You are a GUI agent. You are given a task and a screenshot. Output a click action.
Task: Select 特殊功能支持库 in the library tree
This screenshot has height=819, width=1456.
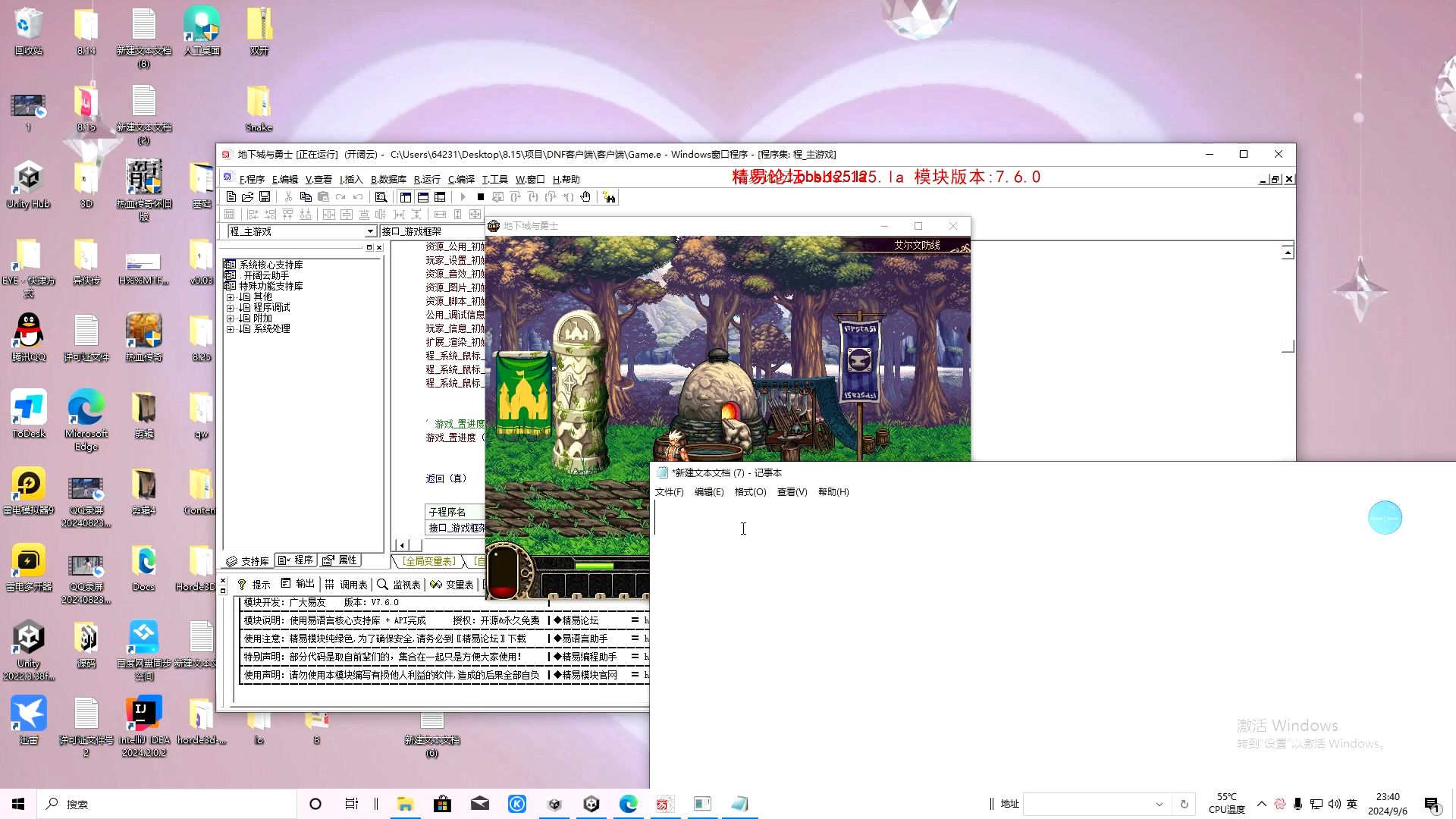(x=271, y=286)
